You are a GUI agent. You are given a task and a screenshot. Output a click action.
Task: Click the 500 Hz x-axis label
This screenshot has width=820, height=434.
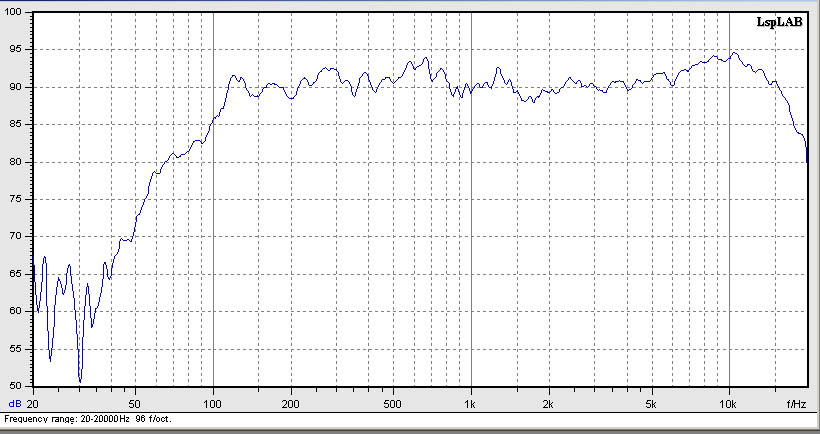point(393,404)
